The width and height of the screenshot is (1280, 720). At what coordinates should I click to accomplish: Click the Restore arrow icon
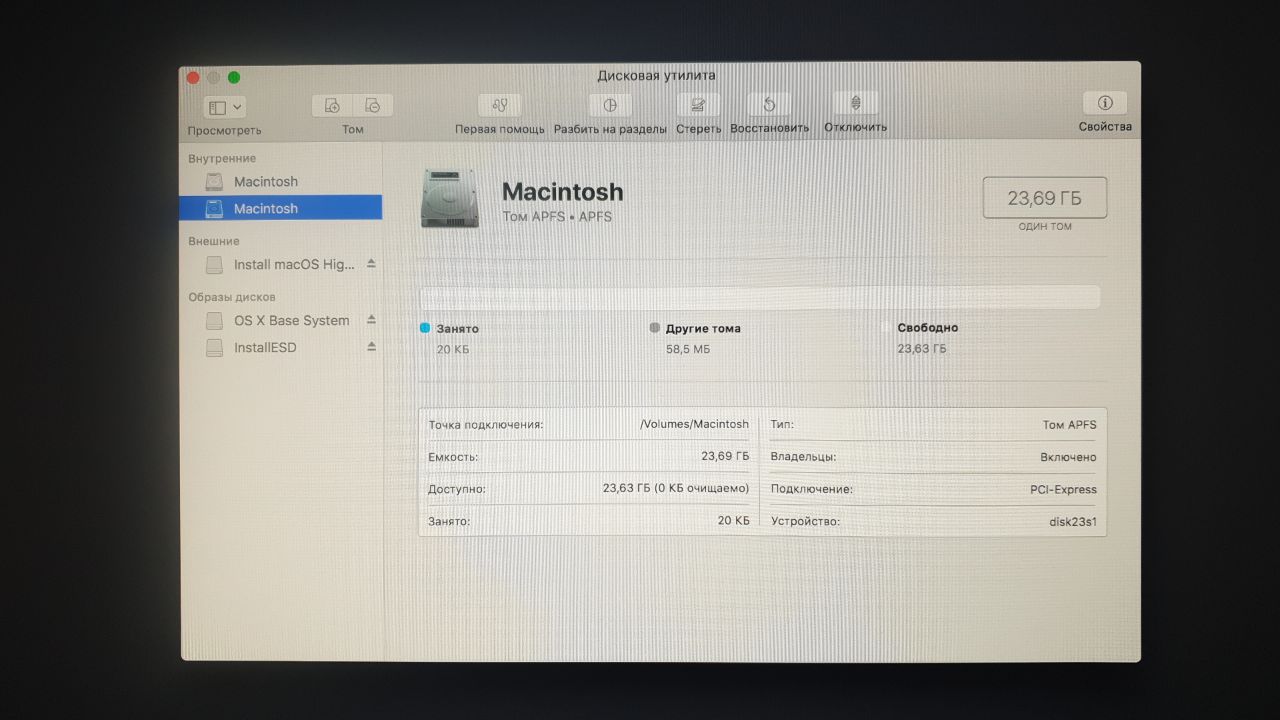pos(769,104)
